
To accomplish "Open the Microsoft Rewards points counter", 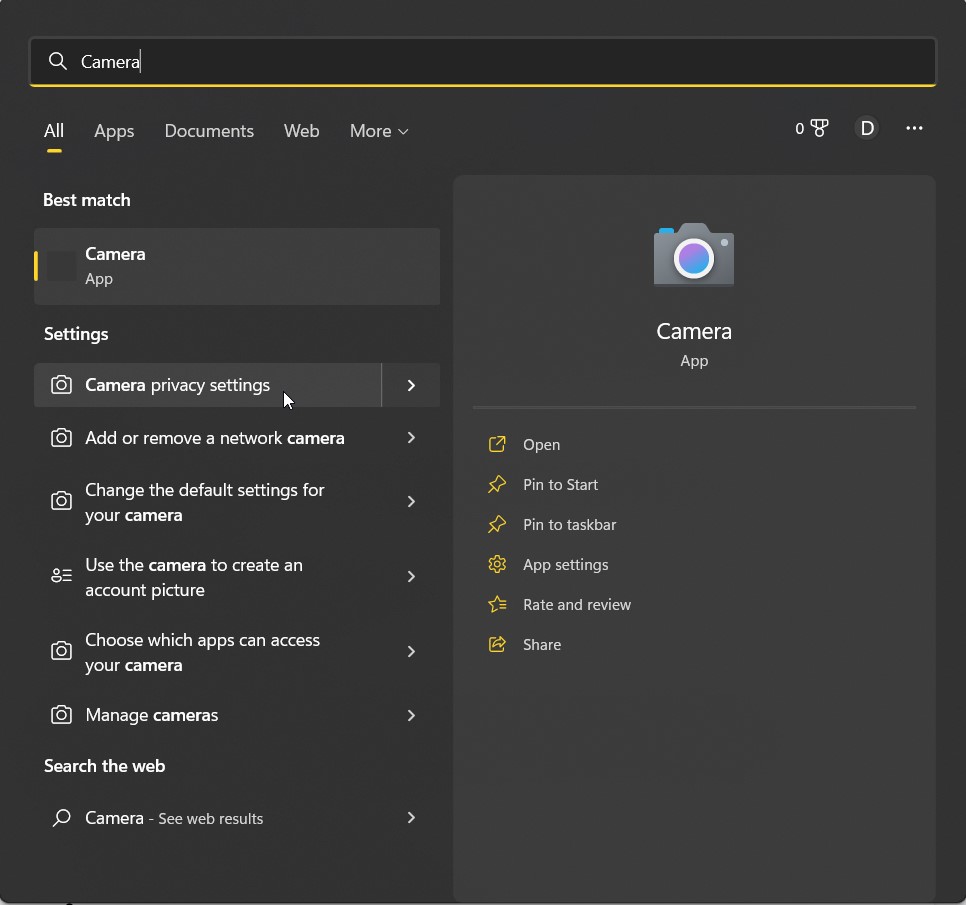I will pyautogui.click(x=812, y=128).
